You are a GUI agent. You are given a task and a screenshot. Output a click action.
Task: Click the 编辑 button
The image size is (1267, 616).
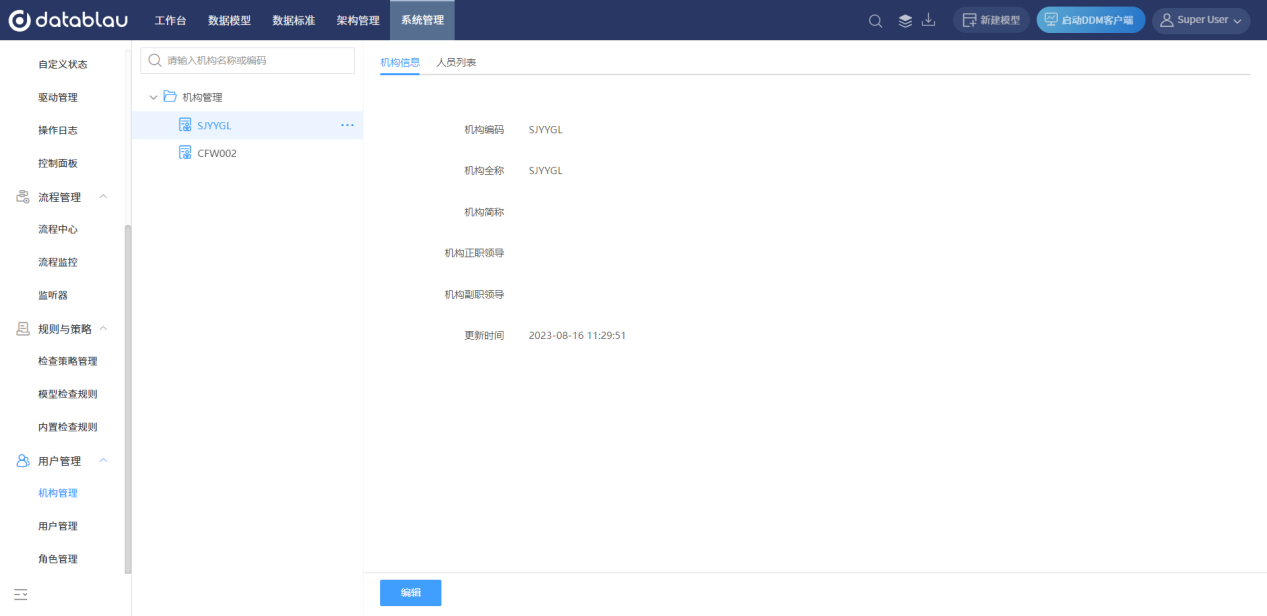pyautogui.click(x=411, y=593)
